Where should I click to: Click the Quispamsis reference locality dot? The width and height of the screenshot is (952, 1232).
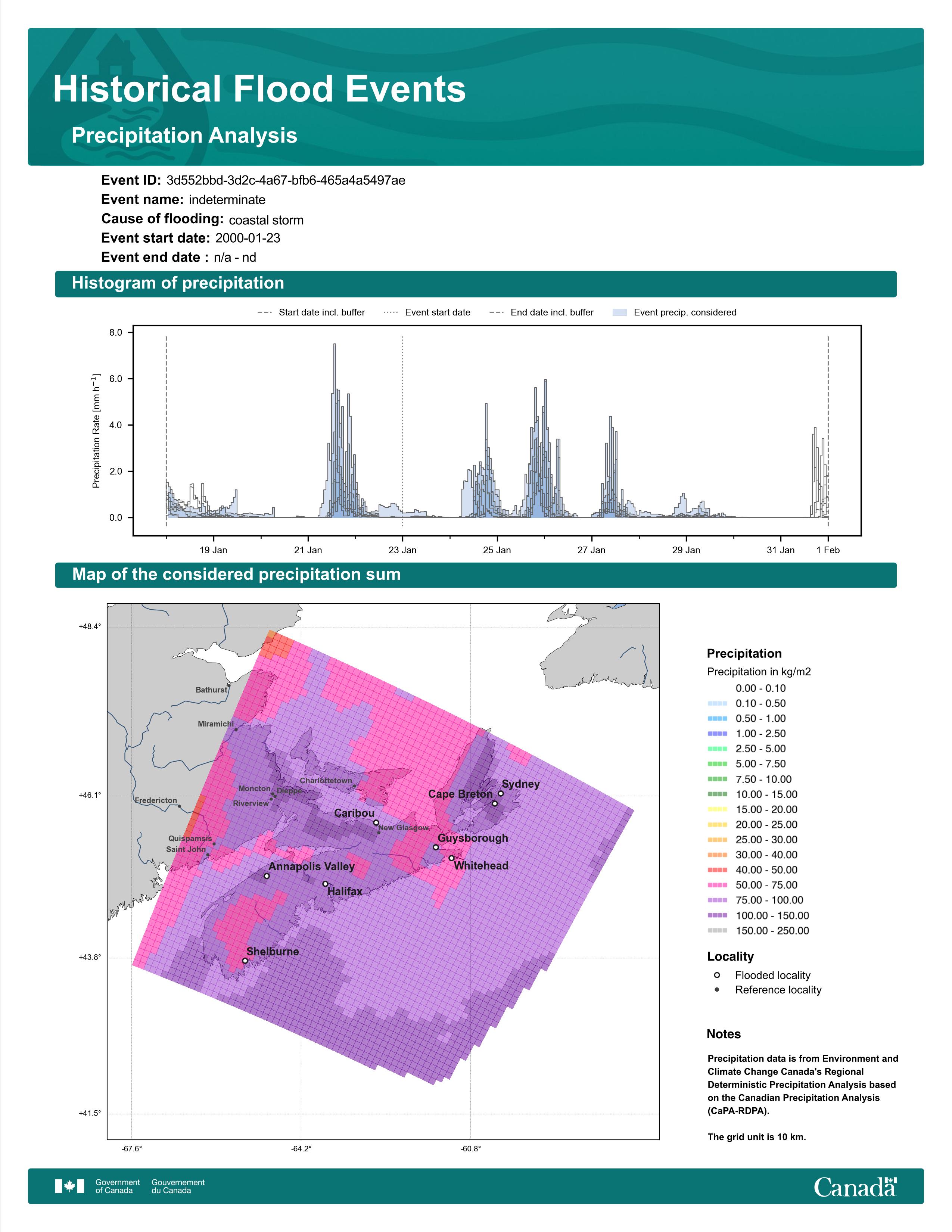[214, 844]
